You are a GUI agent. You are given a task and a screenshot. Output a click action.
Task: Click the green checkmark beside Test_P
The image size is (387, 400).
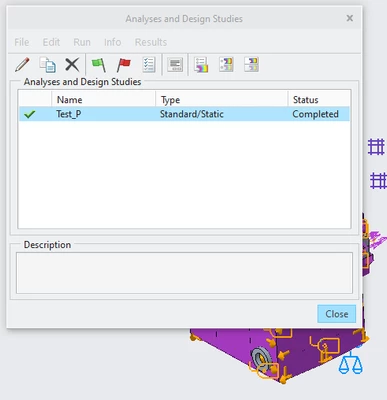[x=30, y=114]
